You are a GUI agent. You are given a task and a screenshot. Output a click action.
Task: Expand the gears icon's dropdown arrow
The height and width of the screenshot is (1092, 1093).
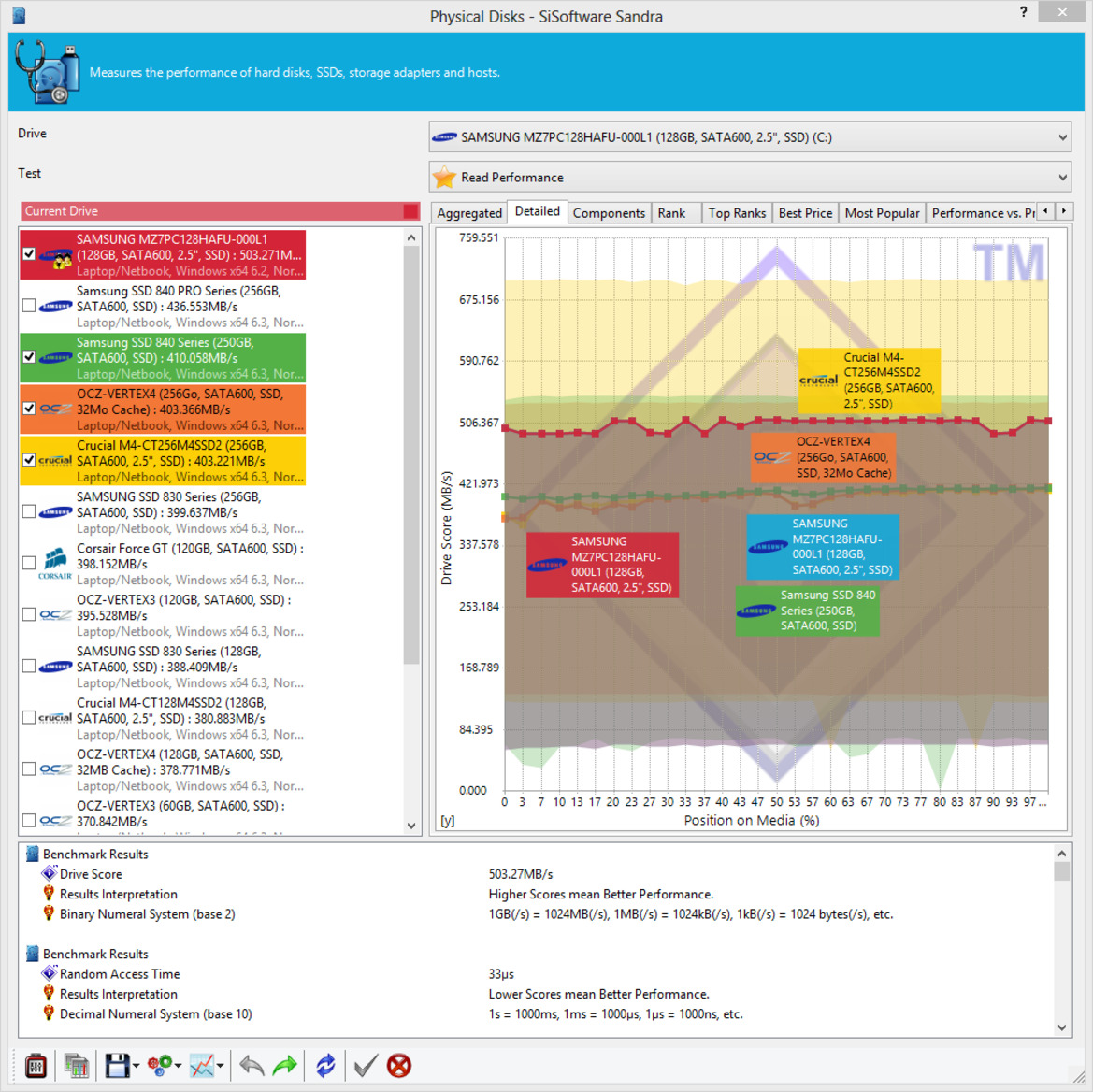[x=179, y=1066]
